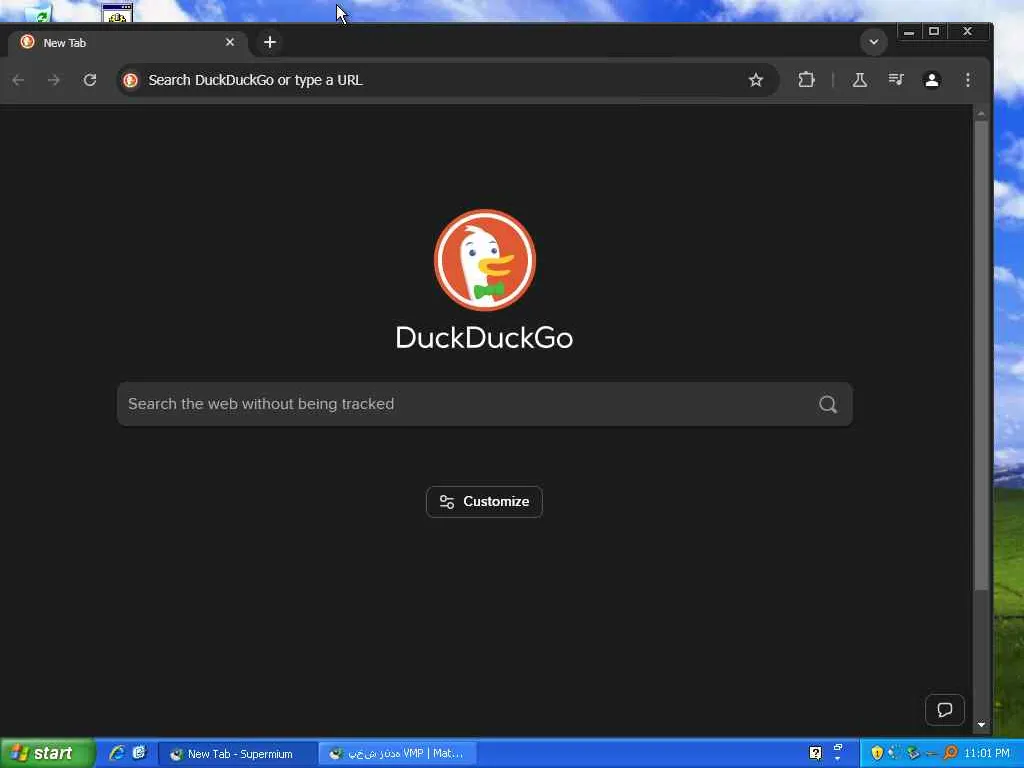Click the scrollbar up arrow
The width and height of the screenshot is (1024, 768).
click(x=981, y=114)
